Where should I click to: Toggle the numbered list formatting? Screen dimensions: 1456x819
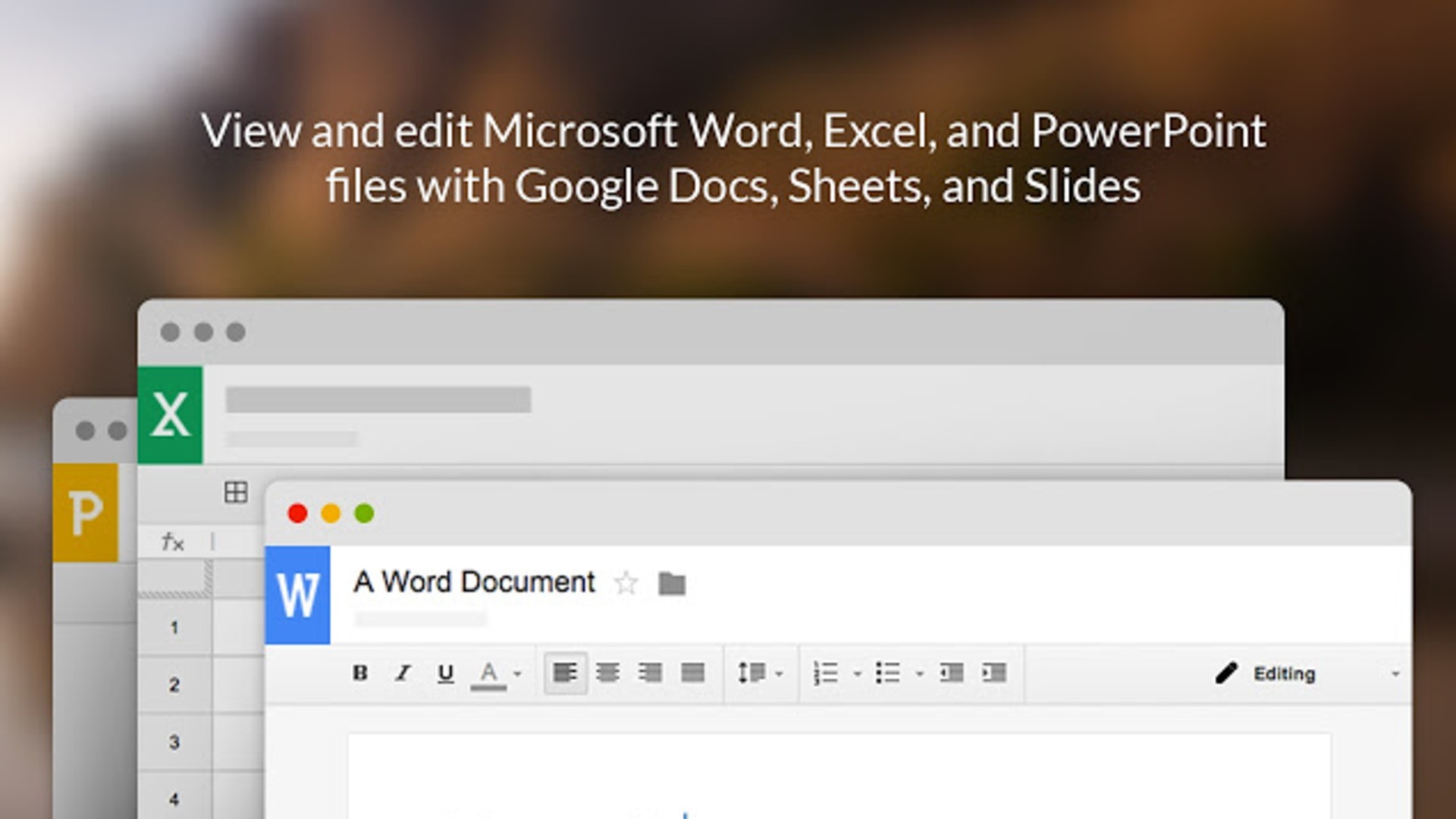[827, 673]
